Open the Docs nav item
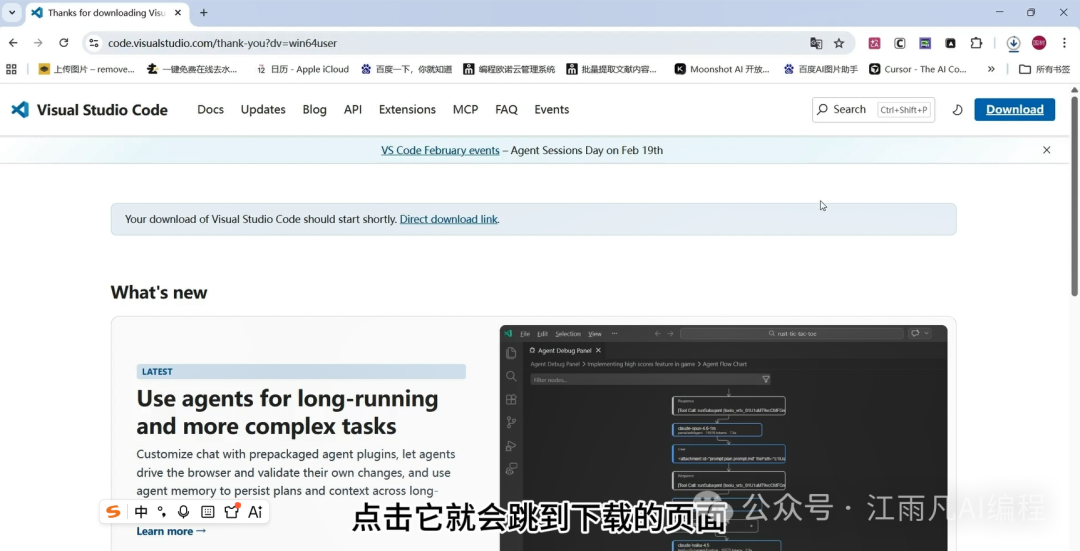The image size is (1080, 551). pos(210,110)
